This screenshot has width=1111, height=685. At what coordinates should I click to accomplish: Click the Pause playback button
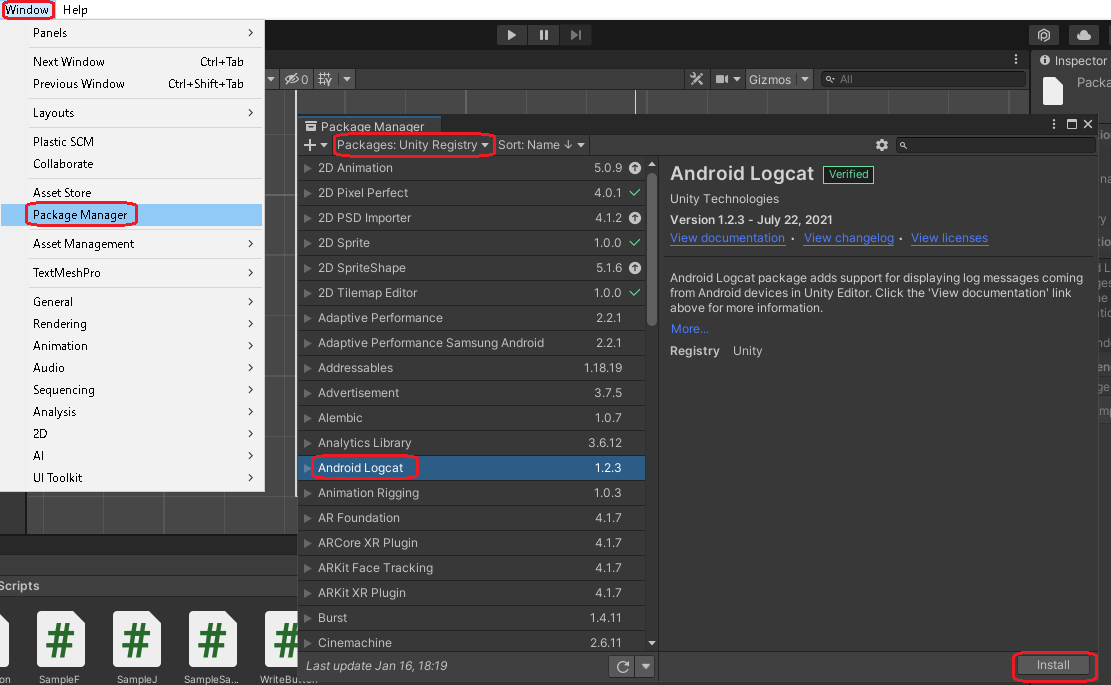[x=543, y=35]
